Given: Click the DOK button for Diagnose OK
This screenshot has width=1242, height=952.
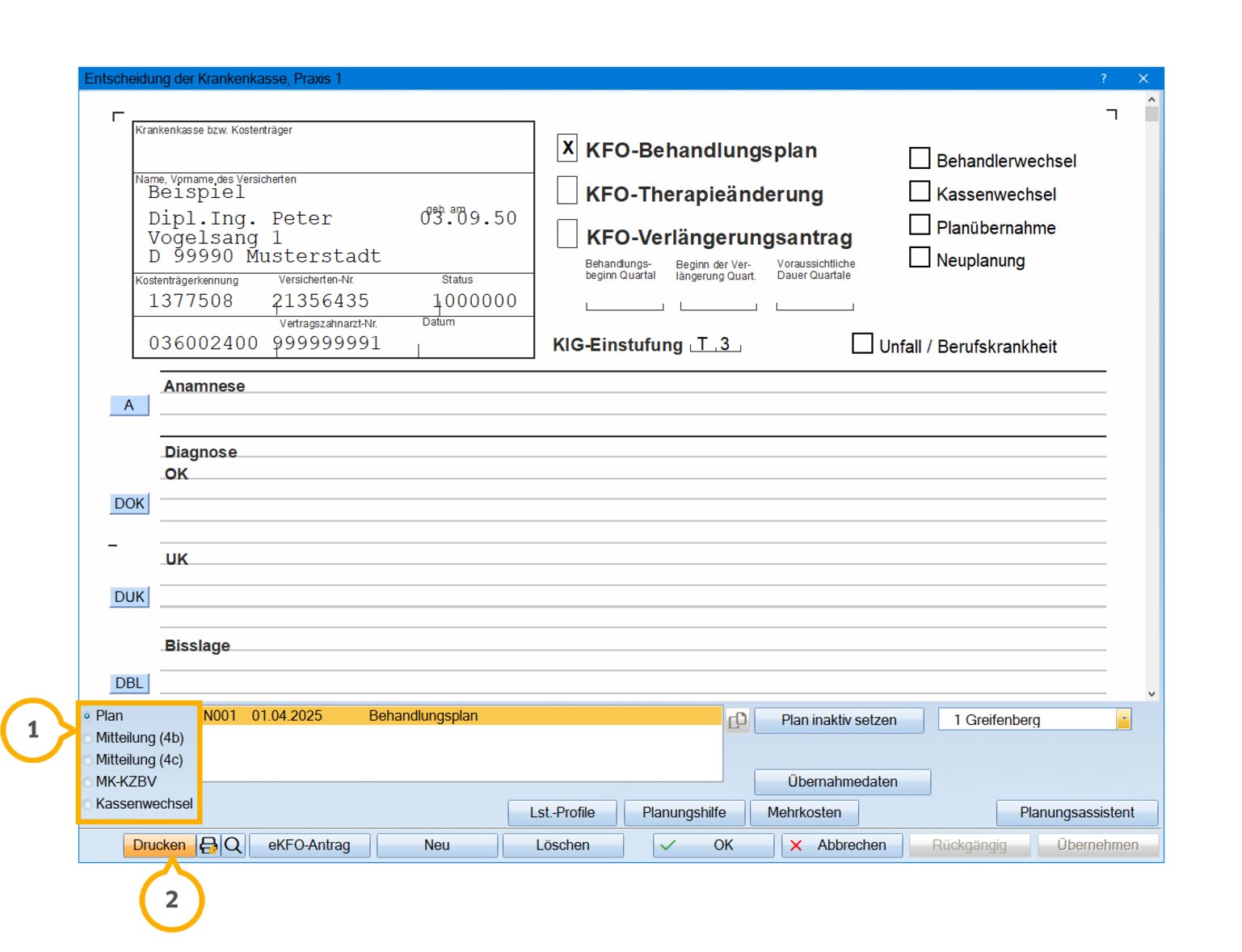Looking at the screenshot, I should (x=129, y=504).
